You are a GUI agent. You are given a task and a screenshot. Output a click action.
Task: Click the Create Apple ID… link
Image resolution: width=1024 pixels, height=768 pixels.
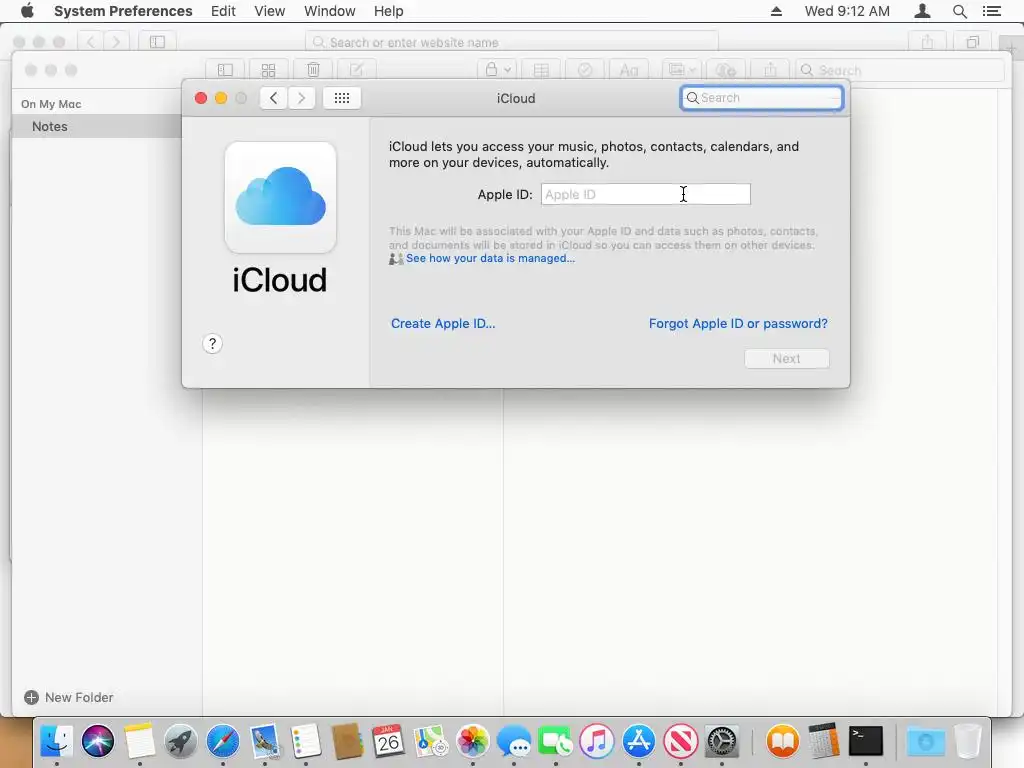443,323
